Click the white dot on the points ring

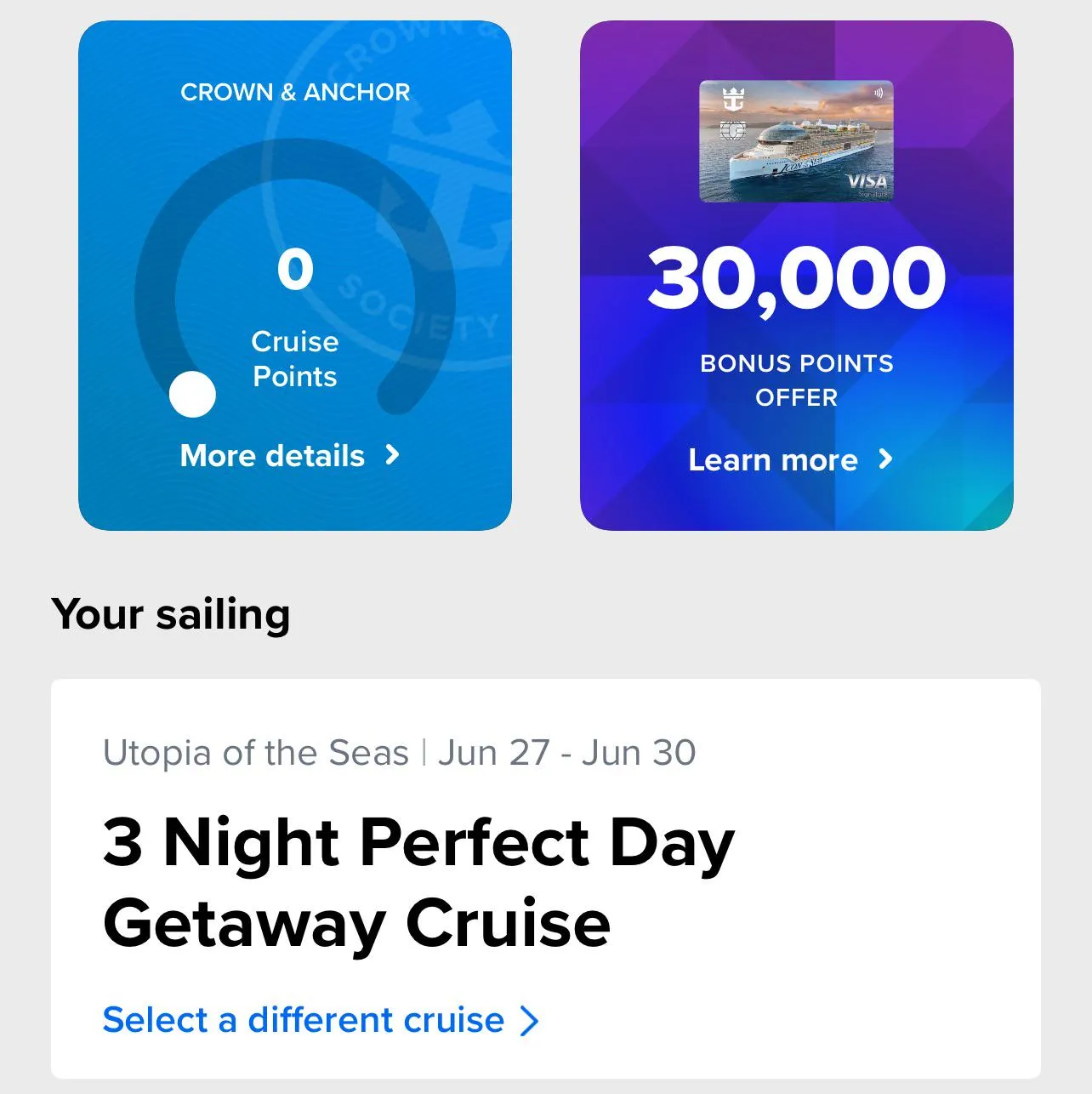click(192, 394)
